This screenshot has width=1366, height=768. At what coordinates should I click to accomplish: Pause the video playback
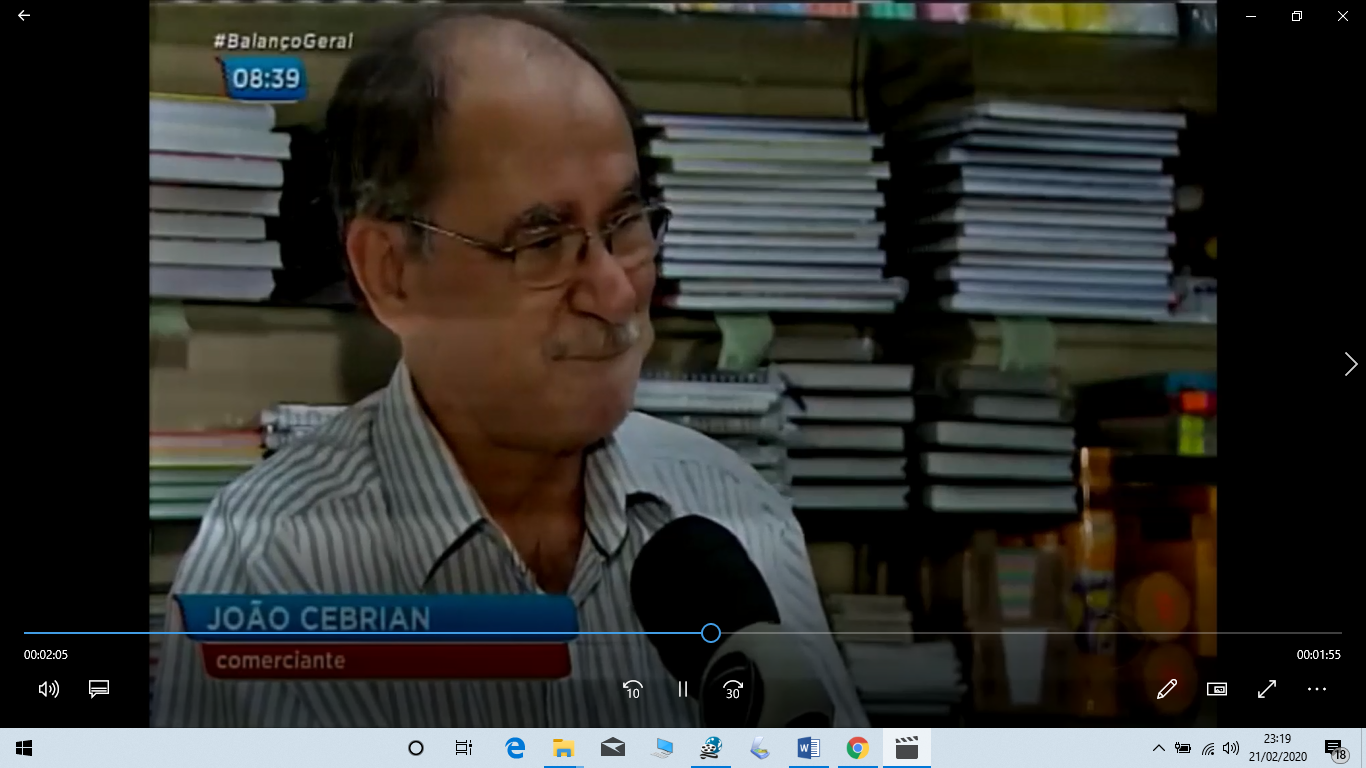[683, 689]
